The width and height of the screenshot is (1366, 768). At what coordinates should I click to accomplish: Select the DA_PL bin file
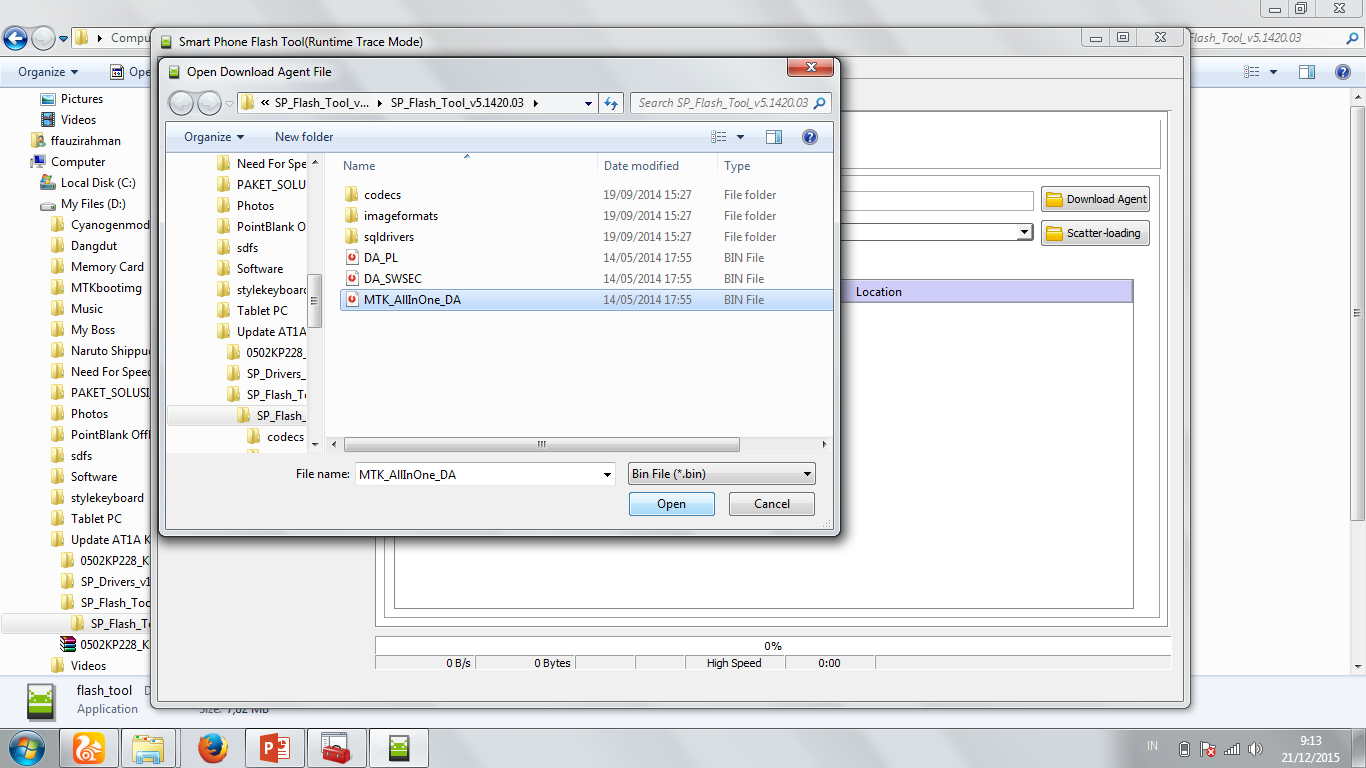[585, 258]
